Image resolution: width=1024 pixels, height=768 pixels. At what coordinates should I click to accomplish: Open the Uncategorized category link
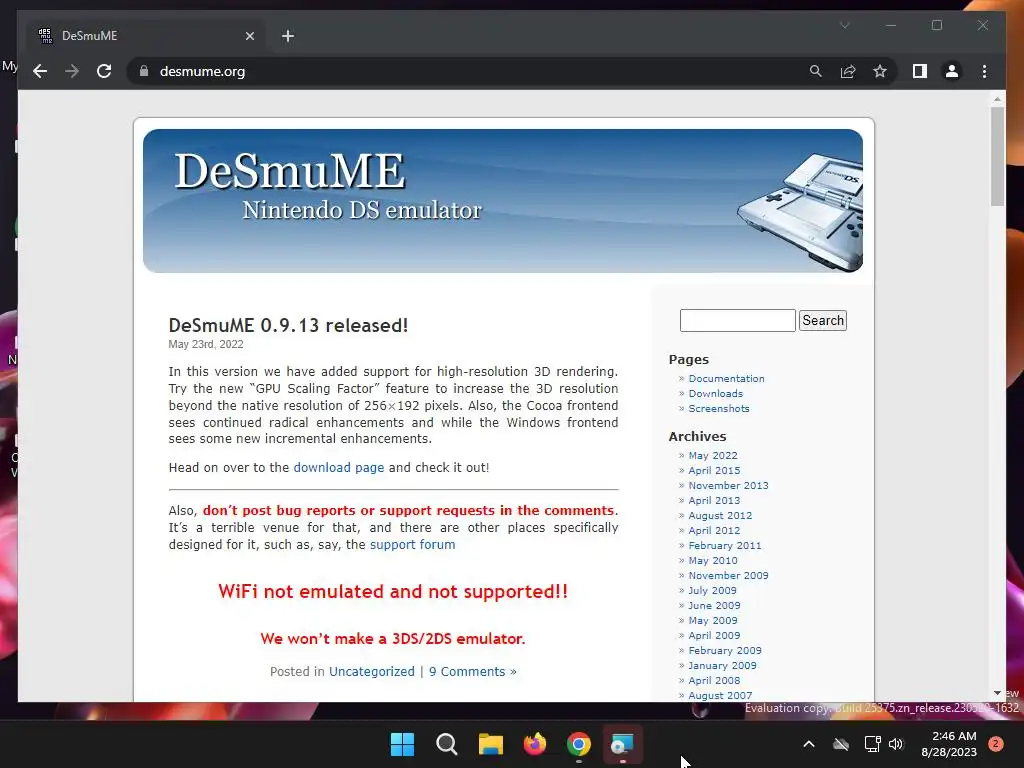click(372, 671)
